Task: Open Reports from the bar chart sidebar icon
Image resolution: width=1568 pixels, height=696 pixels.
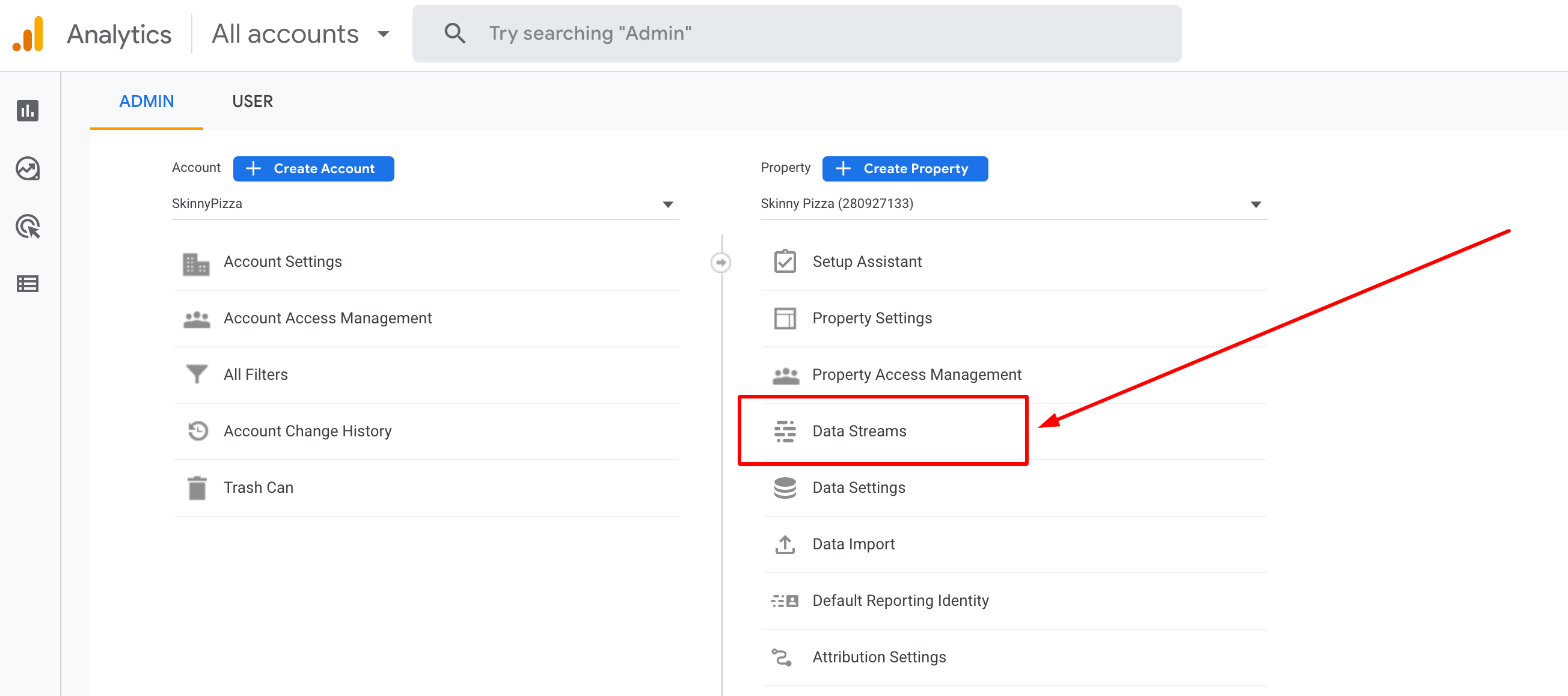Action: click(x=28, y=111)
